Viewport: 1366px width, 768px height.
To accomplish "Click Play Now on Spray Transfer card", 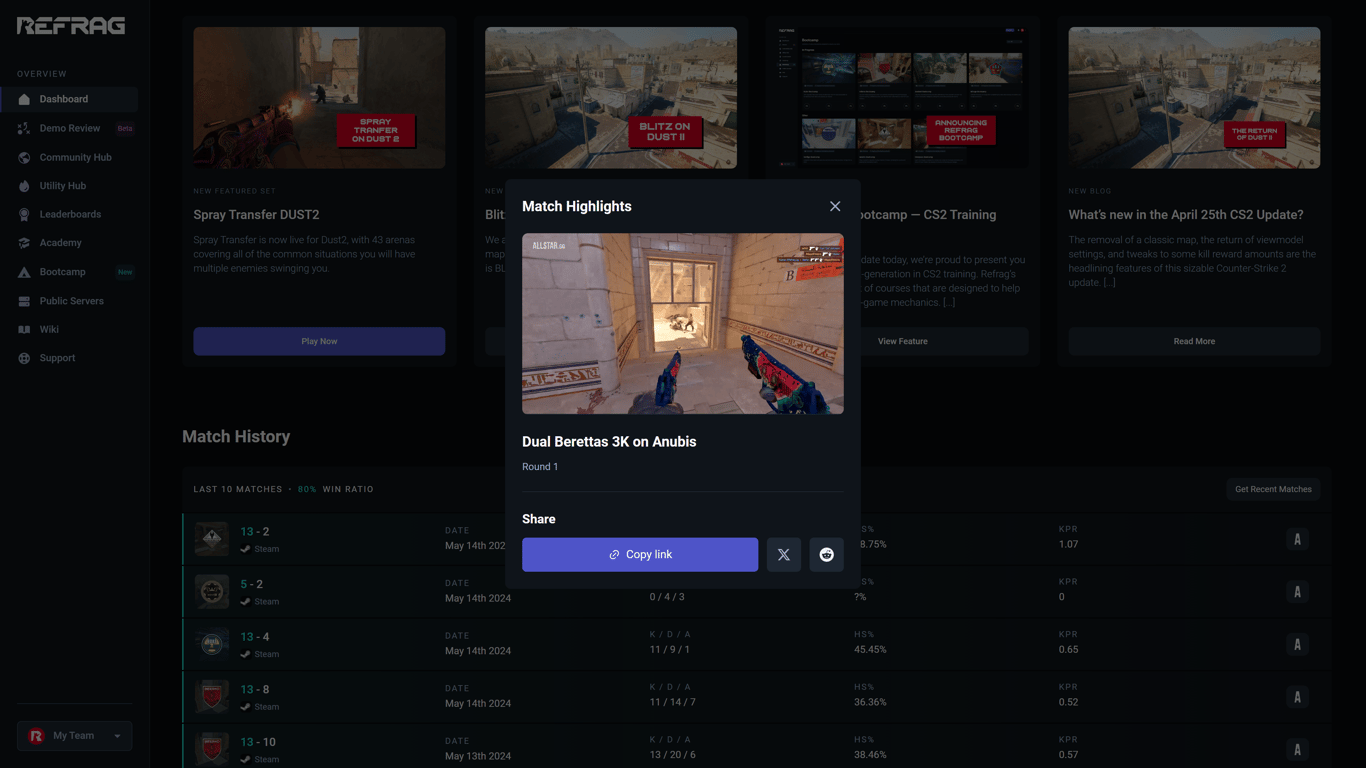I will tap(319, 341).
